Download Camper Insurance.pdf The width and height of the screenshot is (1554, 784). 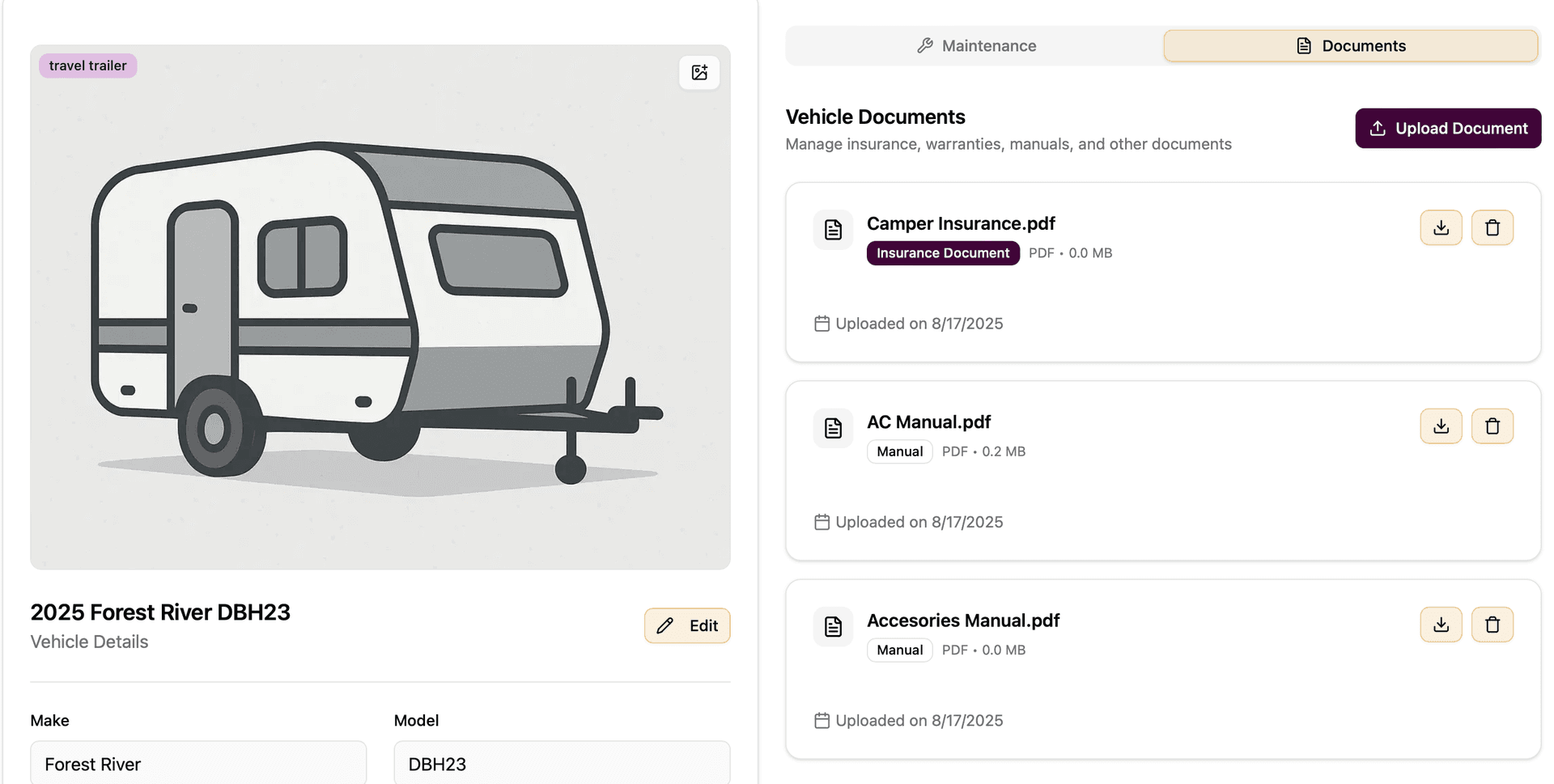tap(1441, 228)
